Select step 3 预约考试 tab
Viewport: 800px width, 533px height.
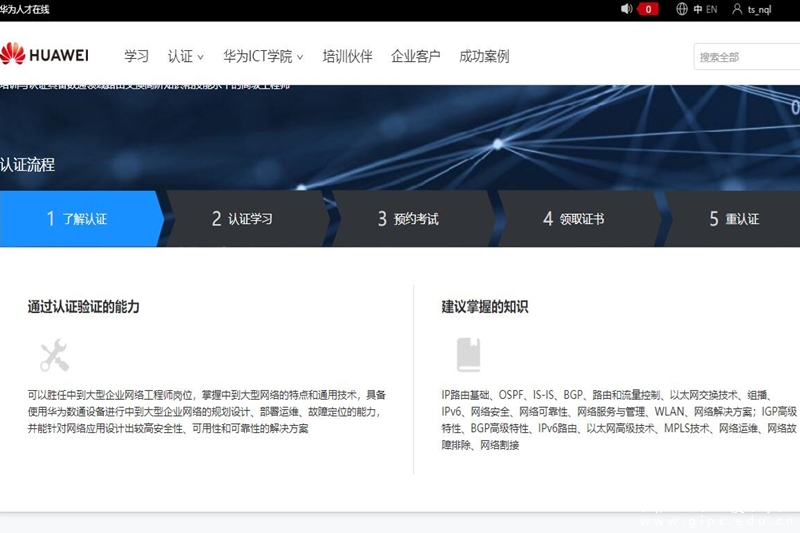409,219
